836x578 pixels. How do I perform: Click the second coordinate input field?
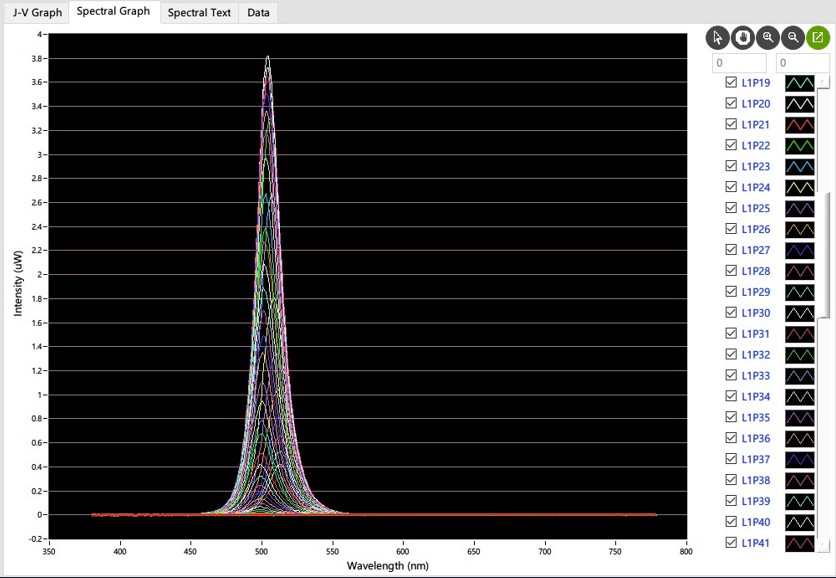click(x=802, y=63)
